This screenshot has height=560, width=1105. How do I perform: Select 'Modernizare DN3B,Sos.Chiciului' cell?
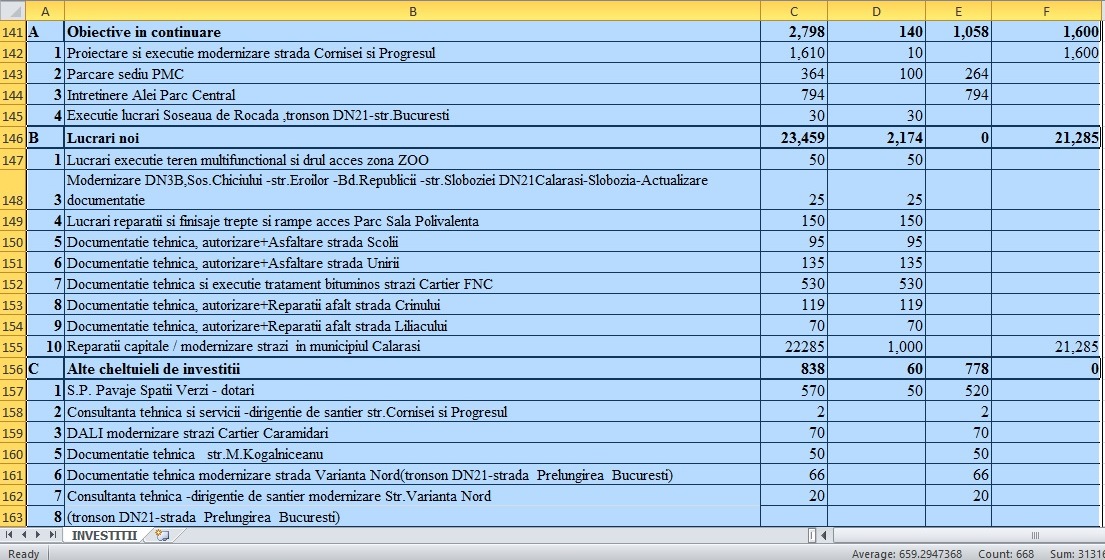point(412,190)
